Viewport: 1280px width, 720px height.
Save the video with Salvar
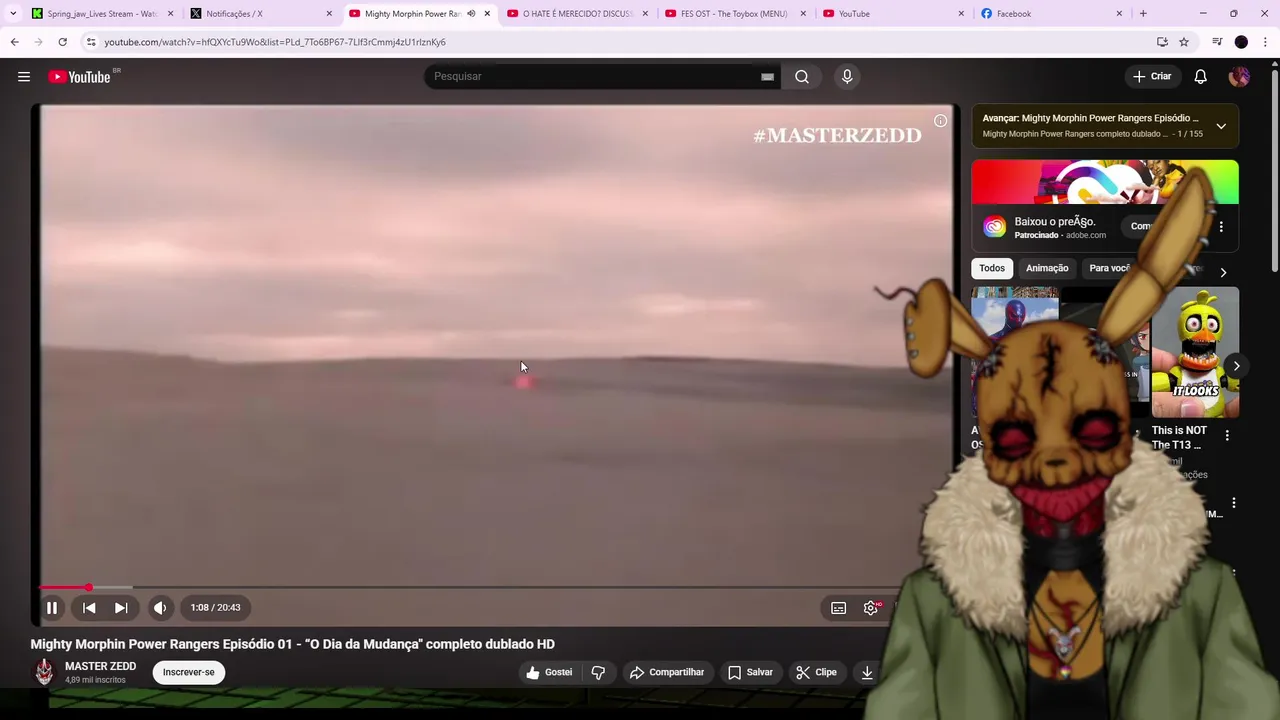[x=750, y=672]
